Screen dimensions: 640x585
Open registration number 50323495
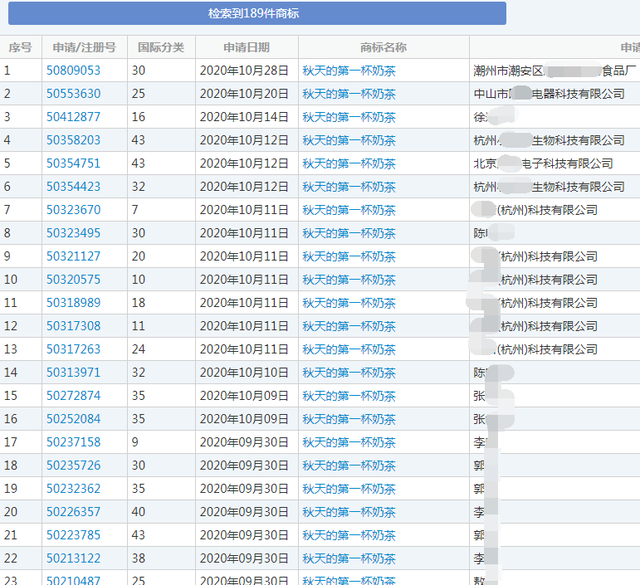point(73,233)
